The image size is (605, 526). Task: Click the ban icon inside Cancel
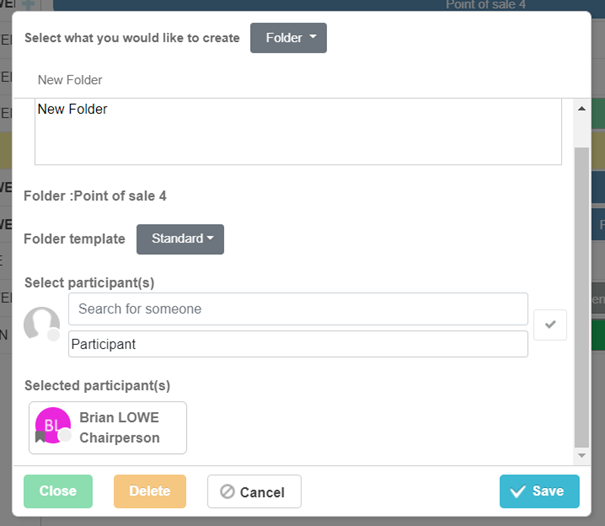[227, 492]
